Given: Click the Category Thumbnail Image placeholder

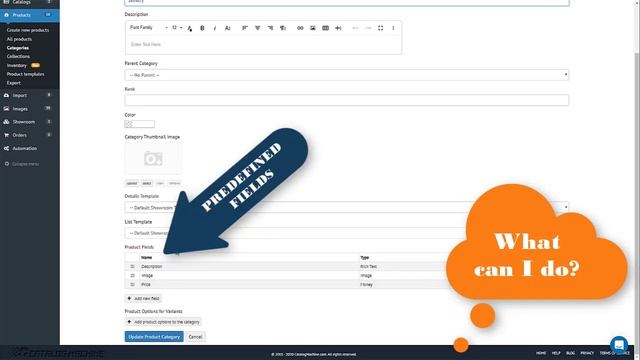Looking at the screenshot, I should pyautogui.click(x=153, y=158).
